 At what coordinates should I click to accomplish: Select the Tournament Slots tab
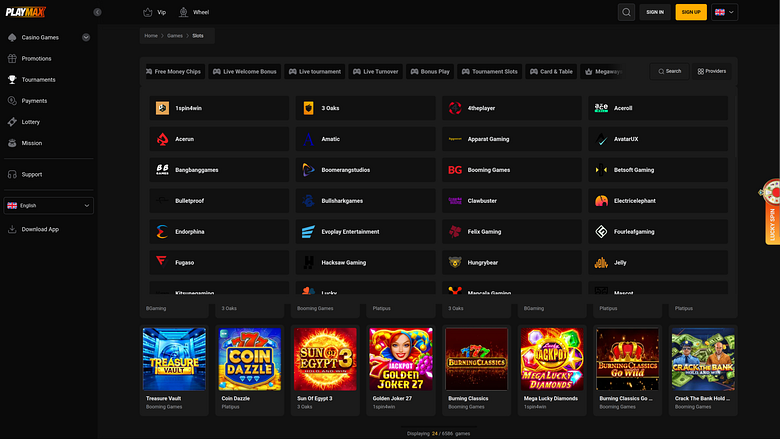click(x=489, y=72)
